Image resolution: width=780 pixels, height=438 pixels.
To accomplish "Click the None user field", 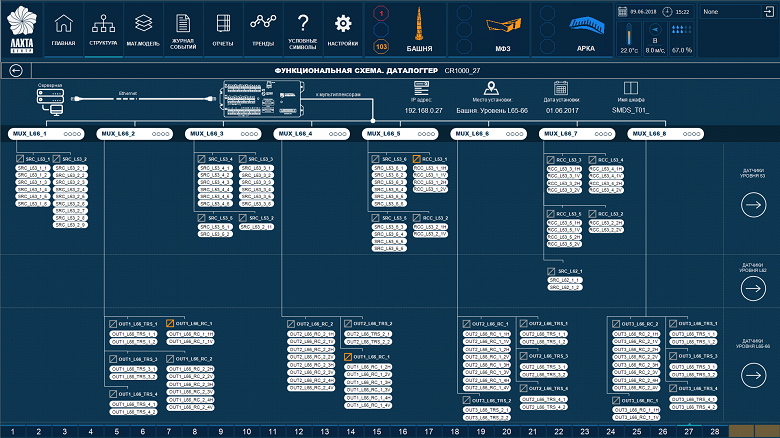I will tap(731, 11).
